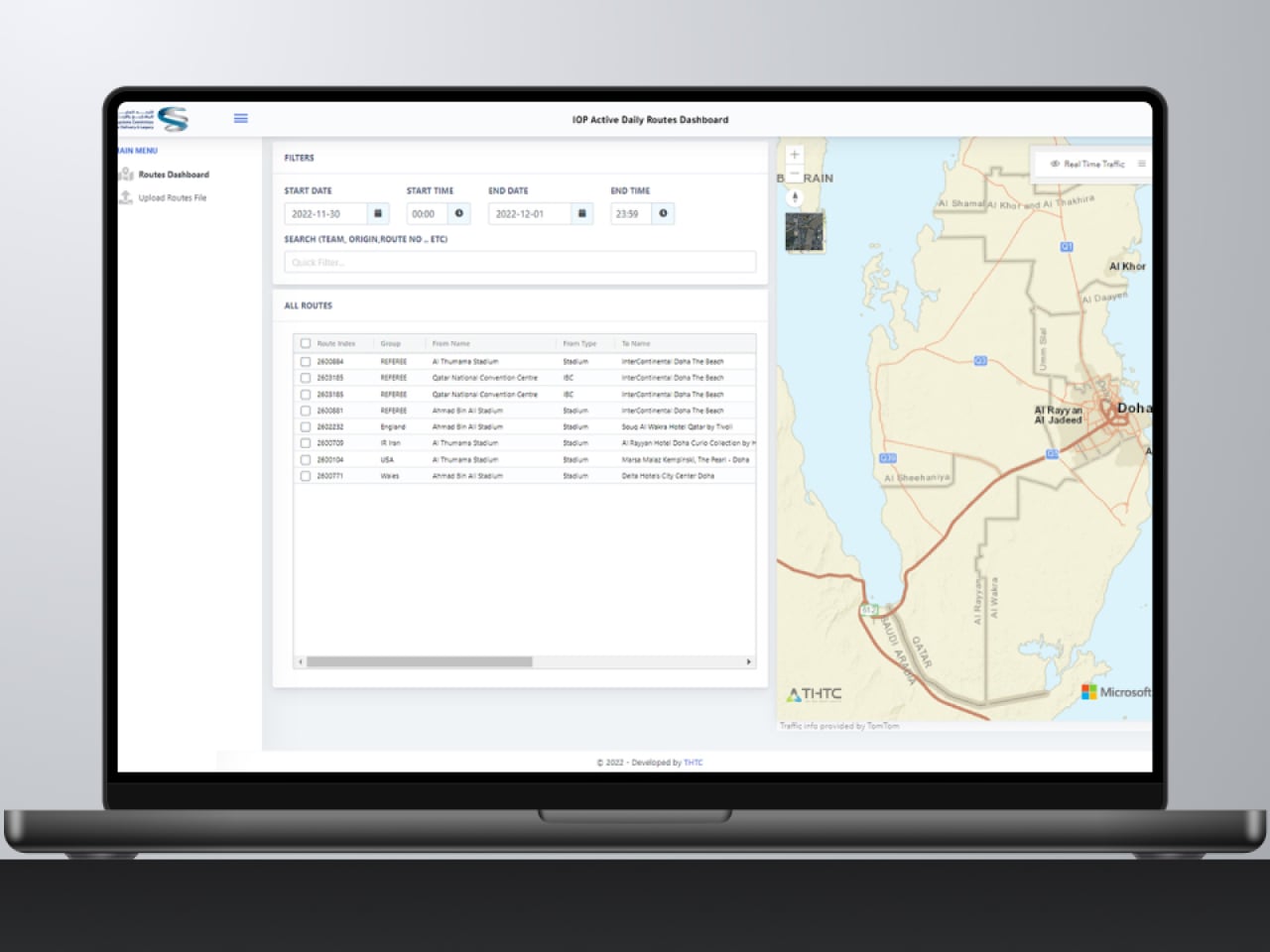Zoom in on the map
Viewport: 1270px width, 952px height.
(x=794, y=155)
